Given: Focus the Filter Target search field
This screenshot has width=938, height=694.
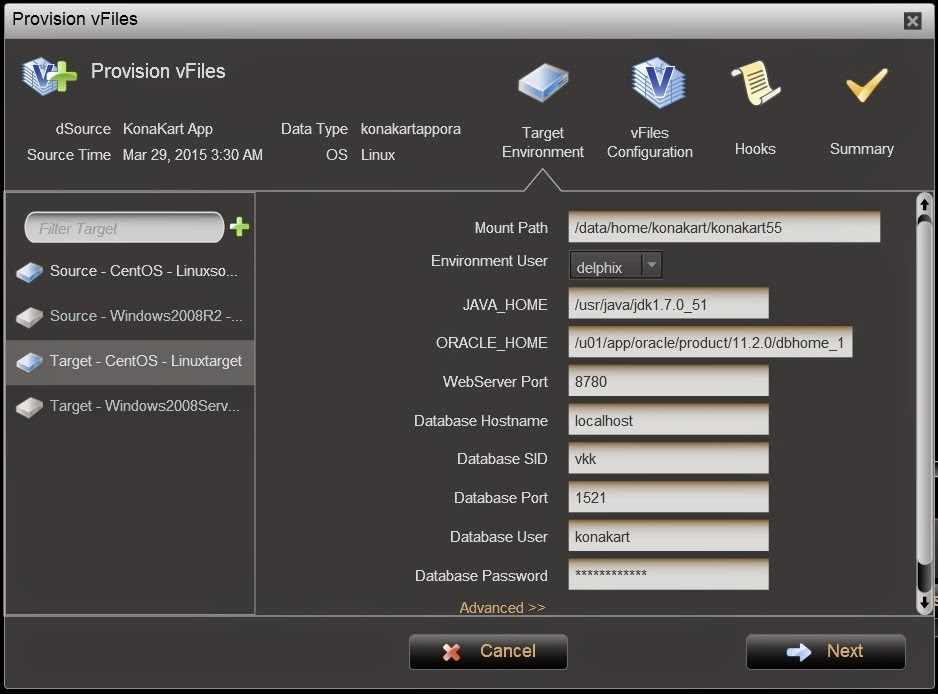Looking at the screenshot, I should click(x=124, y=227).
